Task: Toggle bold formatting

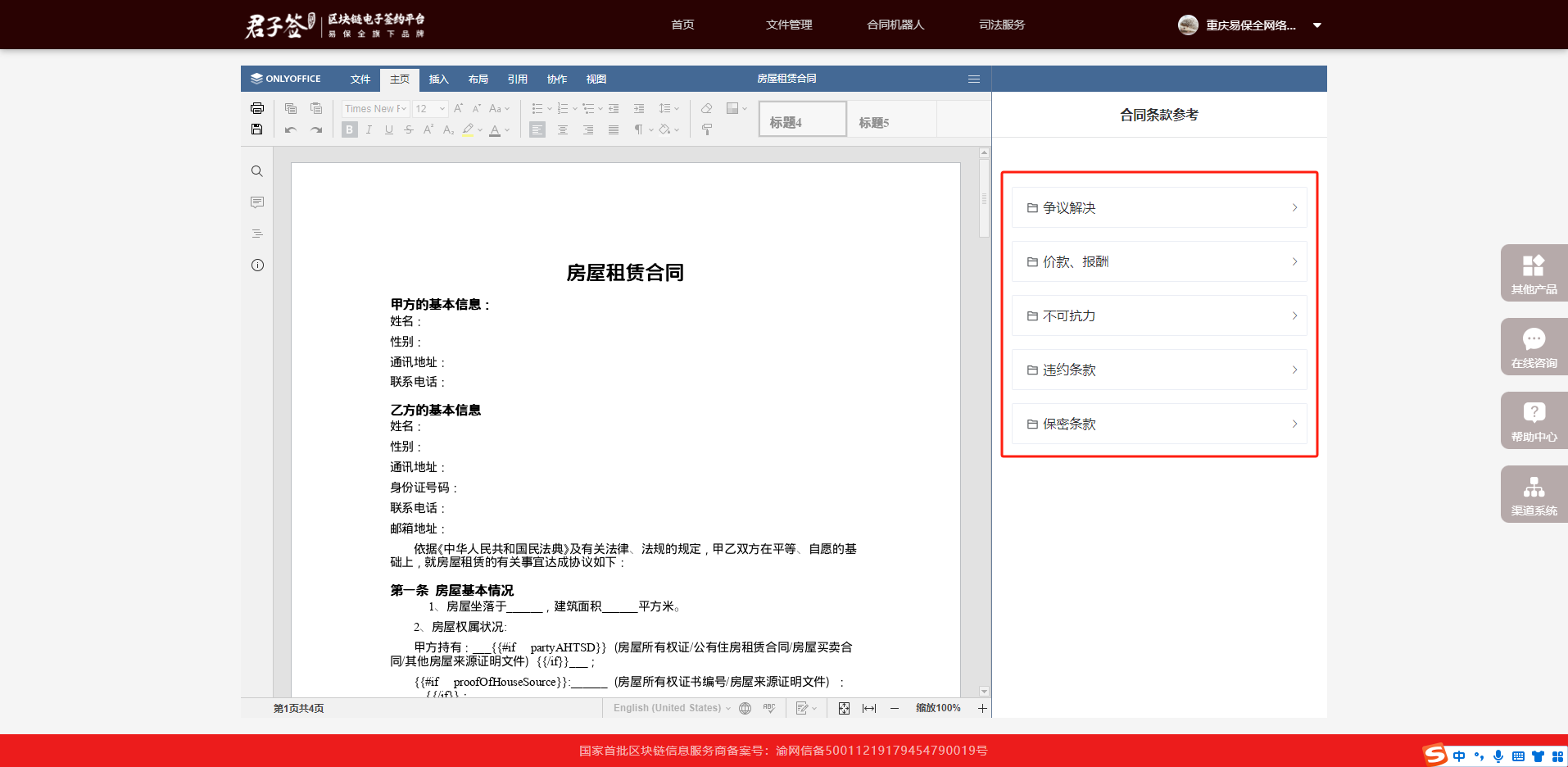Action: 350,129
